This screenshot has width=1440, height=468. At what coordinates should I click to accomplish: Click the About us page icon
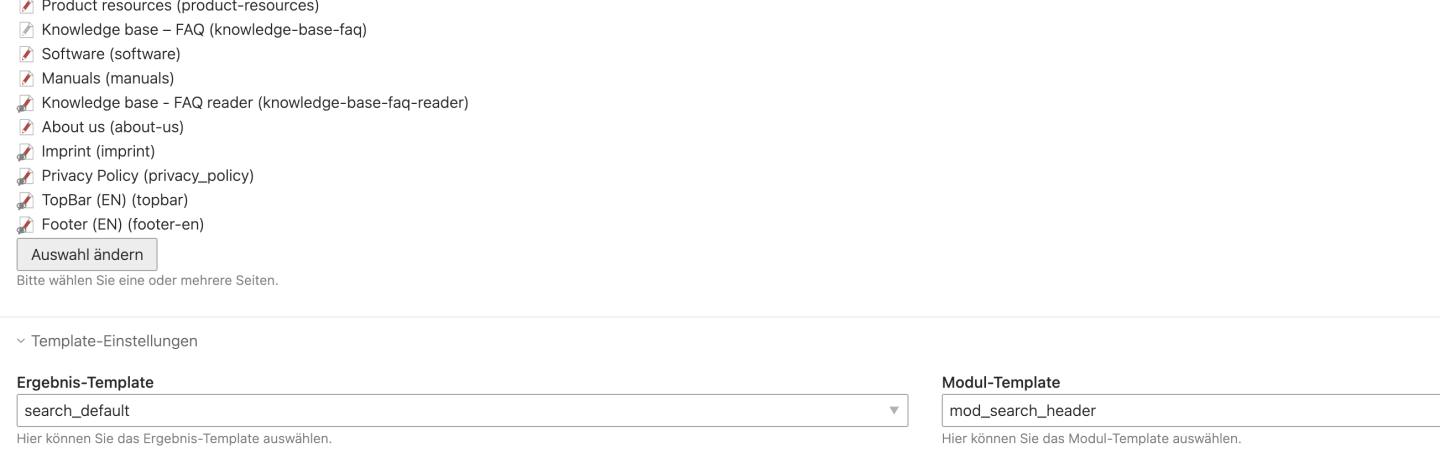tap(26, 127)
